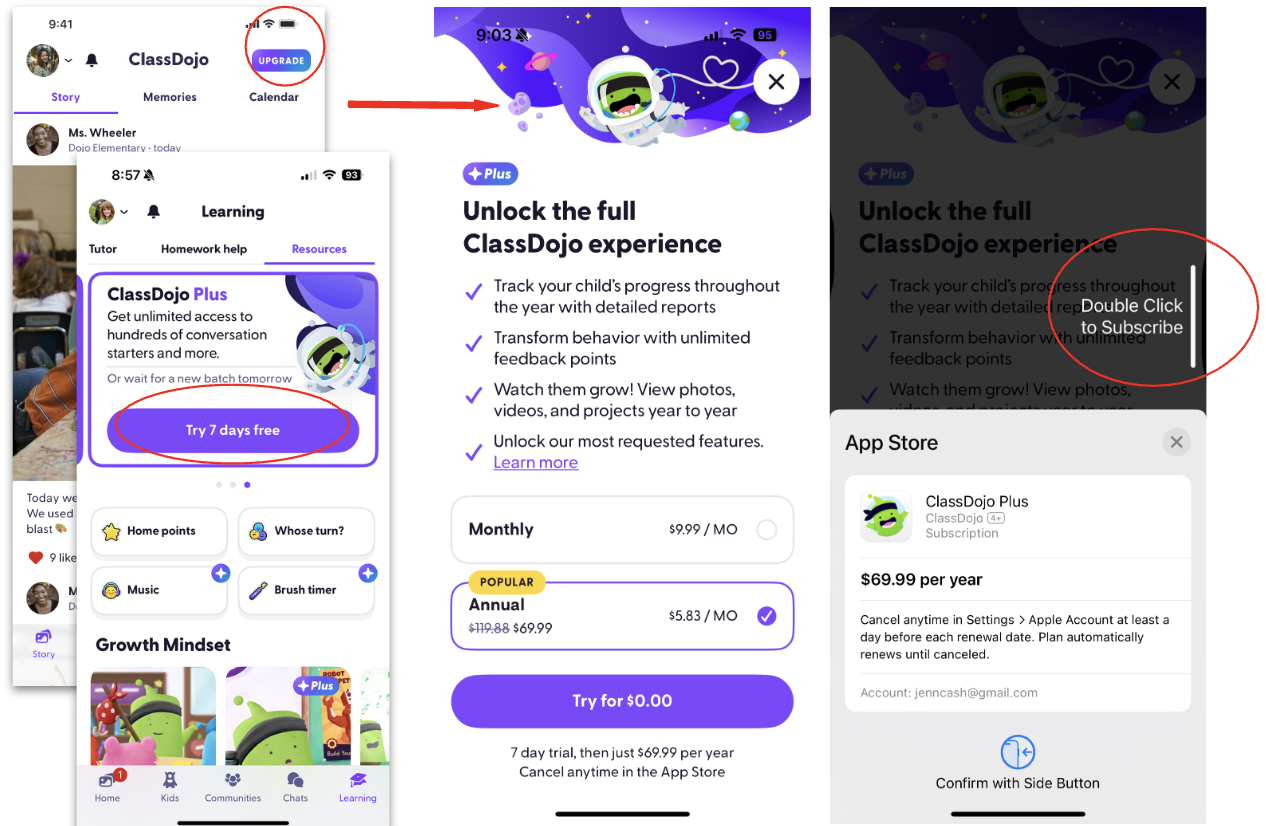Open the Learn more link

point(536,463)
